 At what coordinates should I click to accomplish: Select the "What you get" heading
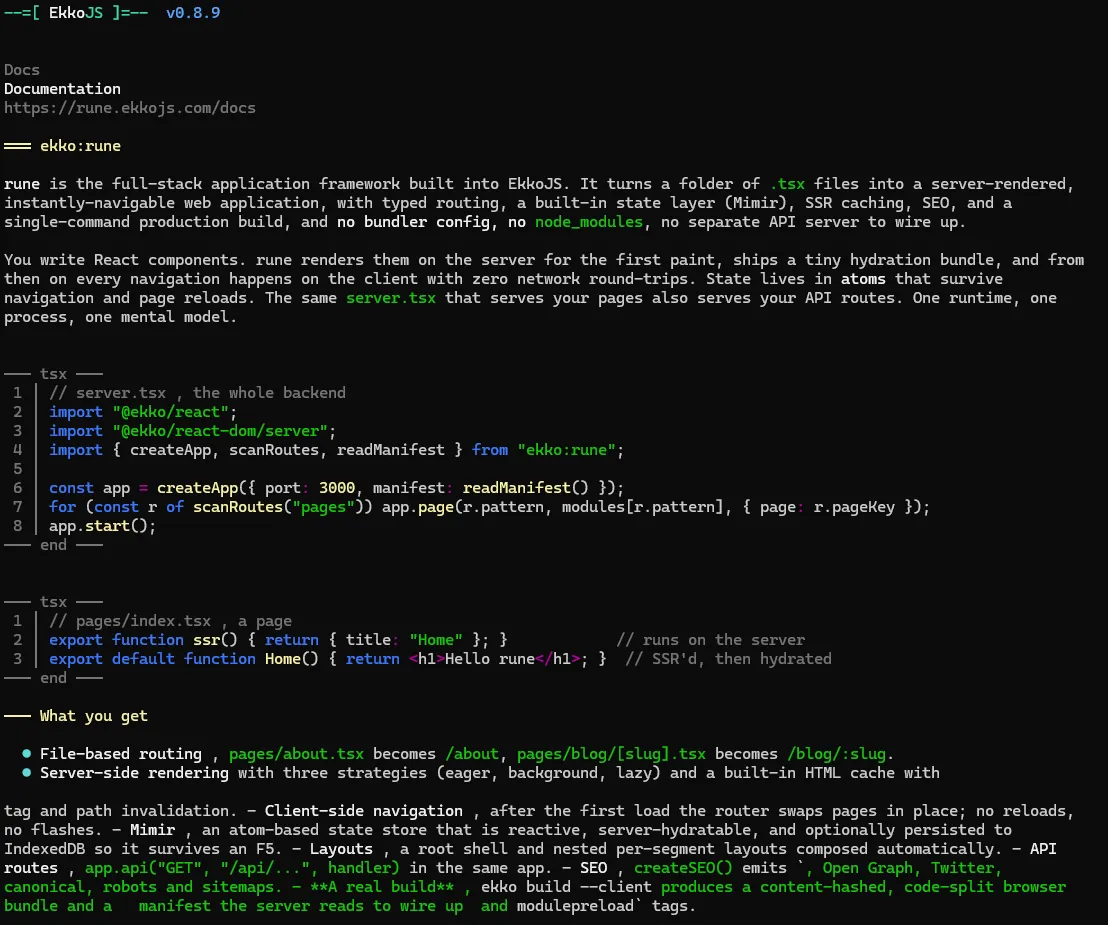point(94,717)
